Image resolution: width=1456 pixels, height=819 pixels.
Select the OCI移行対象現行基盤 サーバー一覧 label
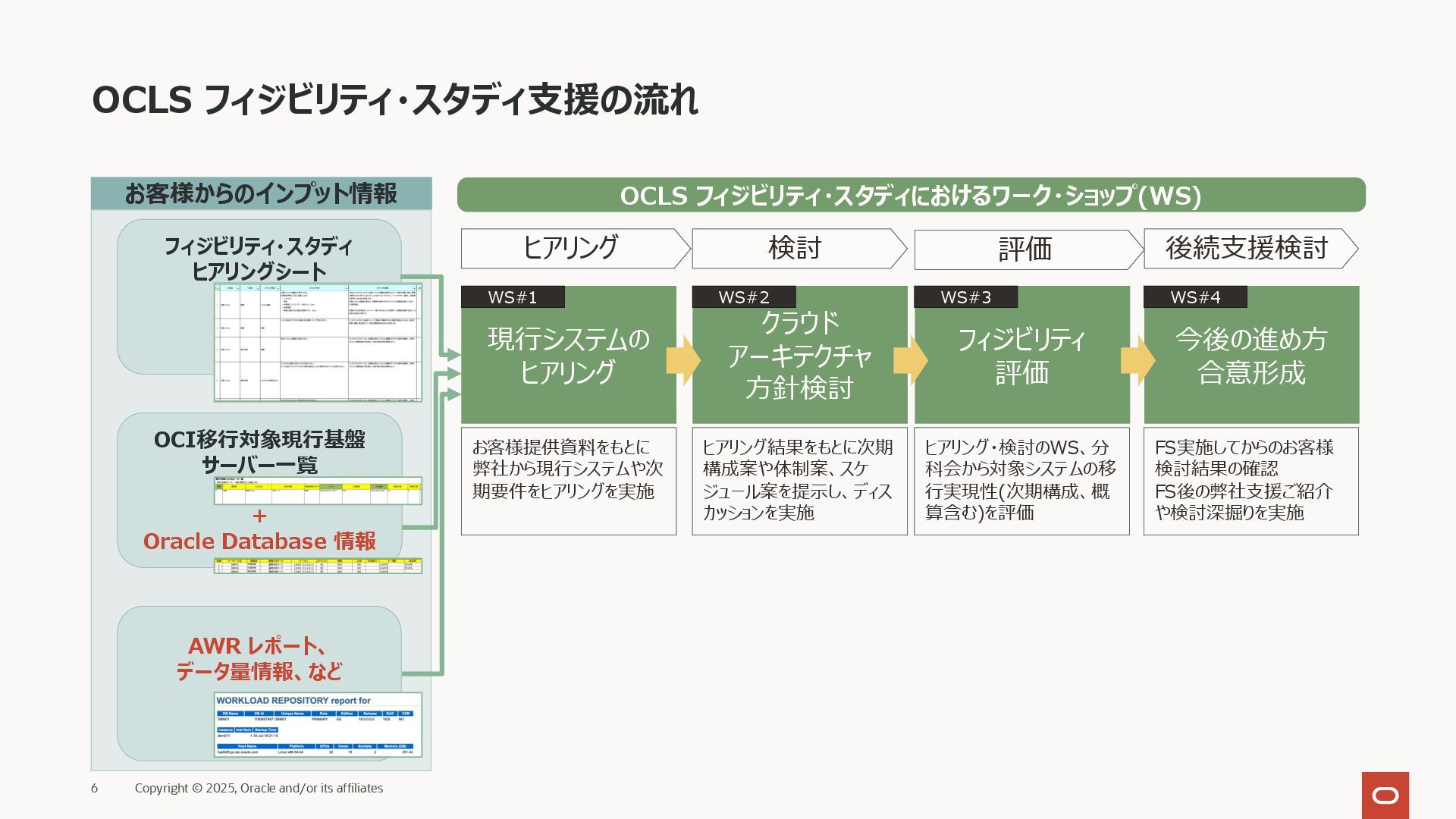(x=259, y=452)
